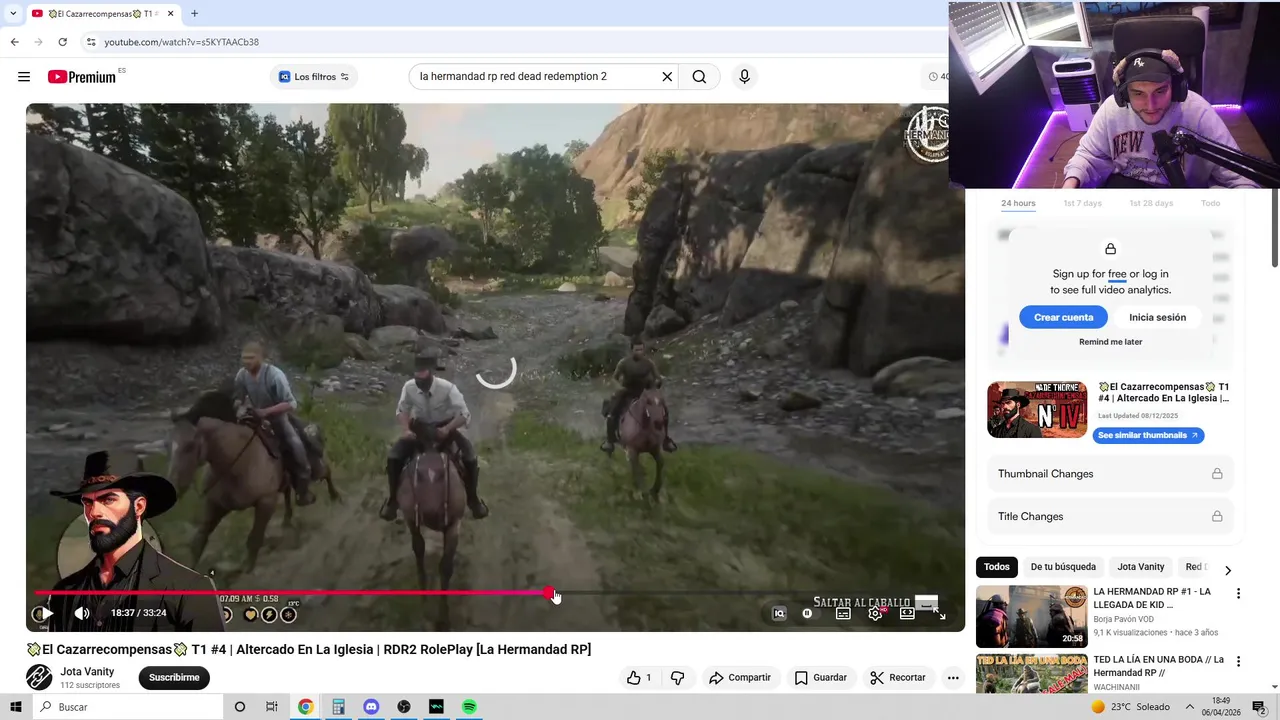Dislike the video with the thumbs-down icon

click(677, 678)
